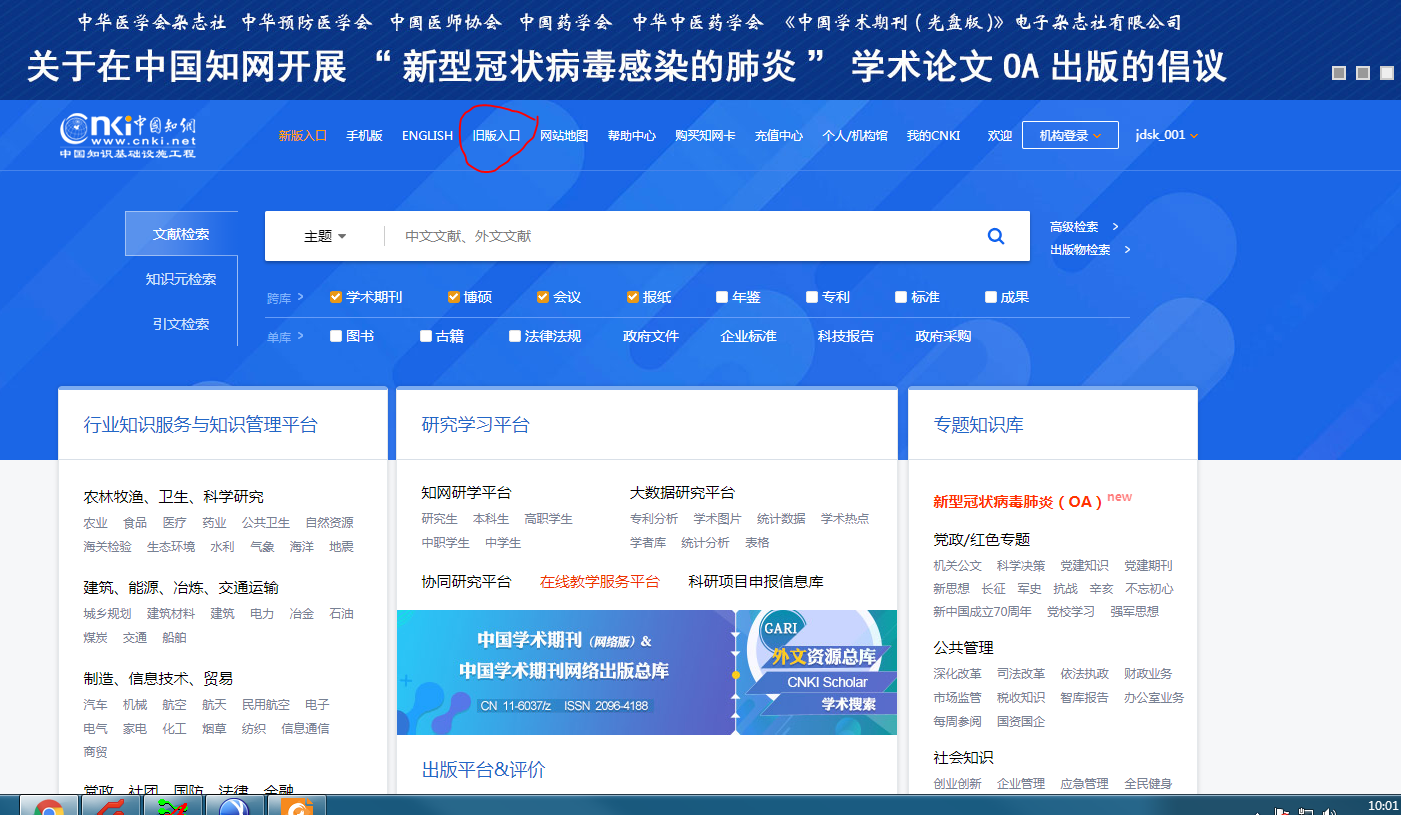Open the 司法改革 link

(x=1021, y=673)
